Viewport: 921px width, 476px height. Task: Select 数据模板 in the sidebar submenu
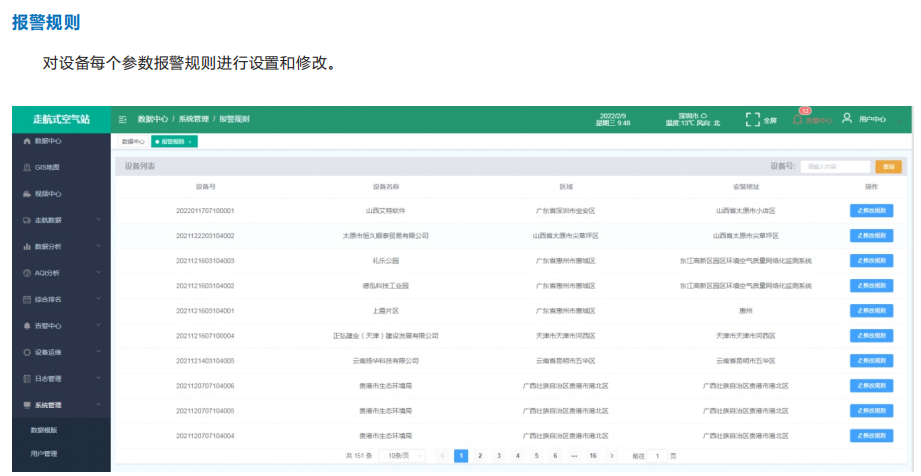pyautogui.click(x=44, y=430)
